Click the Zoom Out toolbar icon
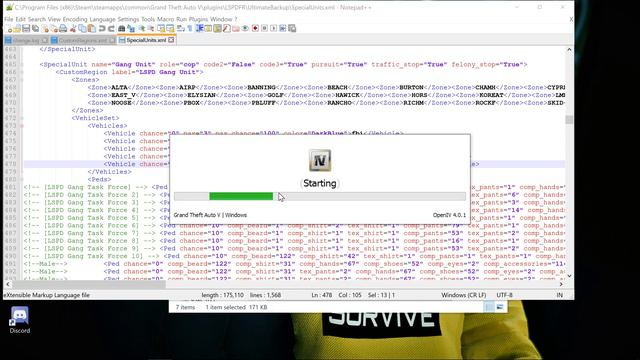Viewport: 640px width, 360px height. [x=151, y=29]
